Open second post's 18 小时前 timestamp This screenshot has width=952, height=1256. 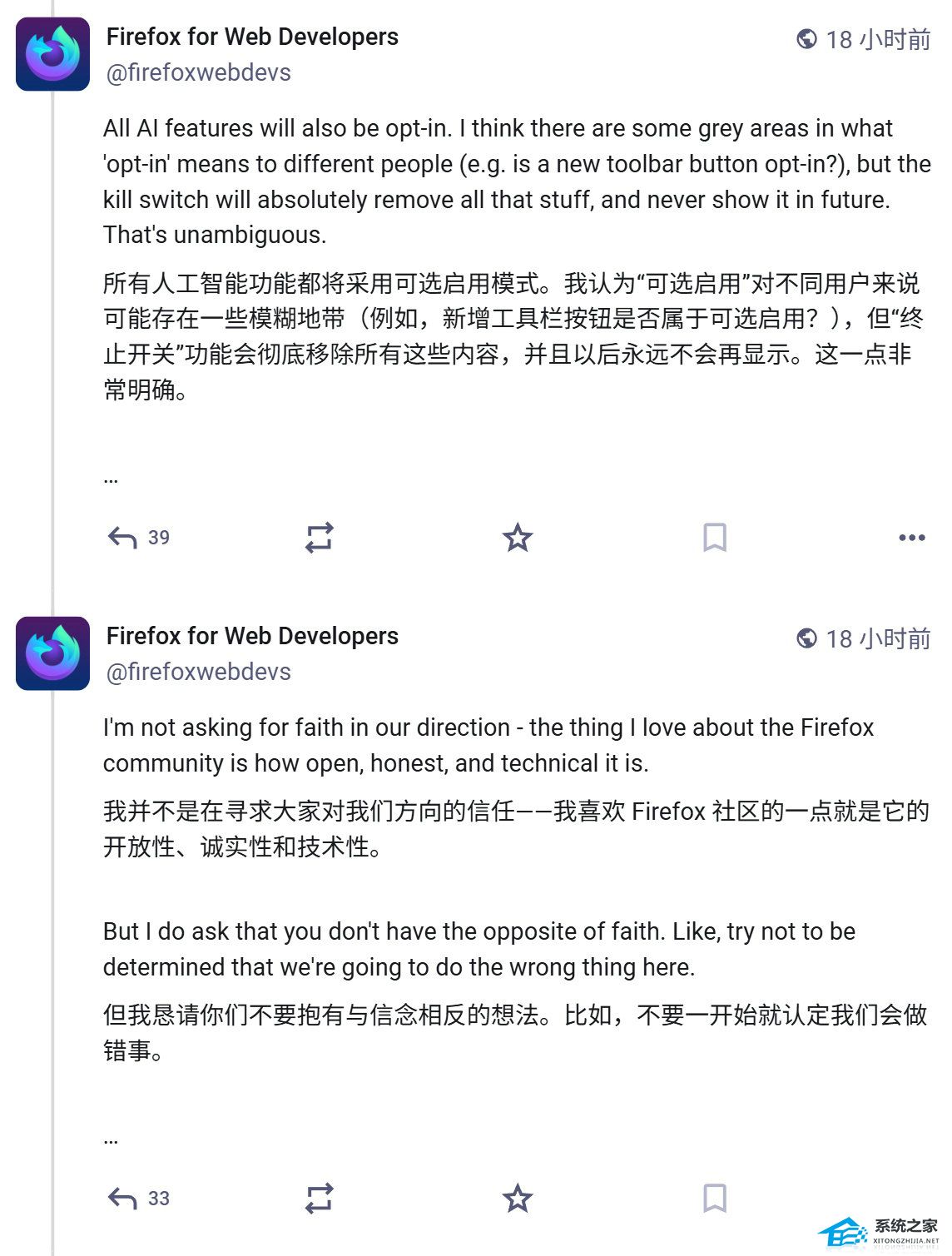[878, 638]
